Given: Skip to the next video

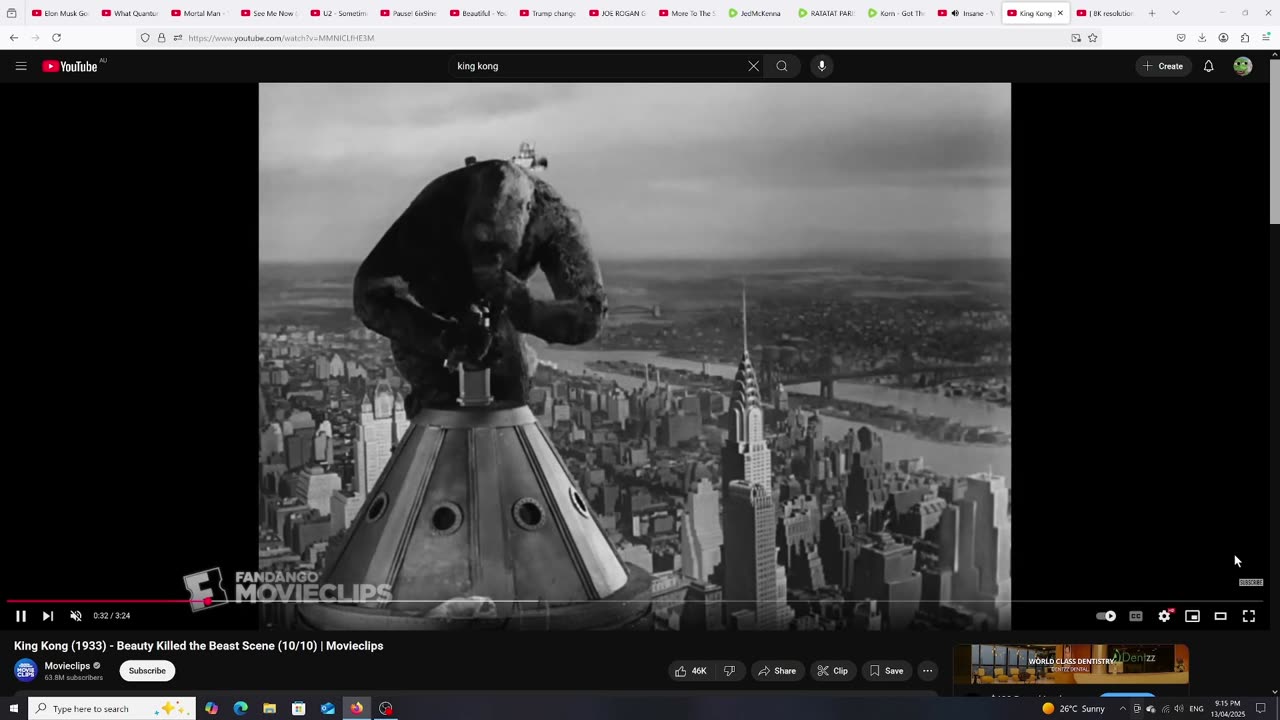Looking at the screenshot, I should pos(47,616).
